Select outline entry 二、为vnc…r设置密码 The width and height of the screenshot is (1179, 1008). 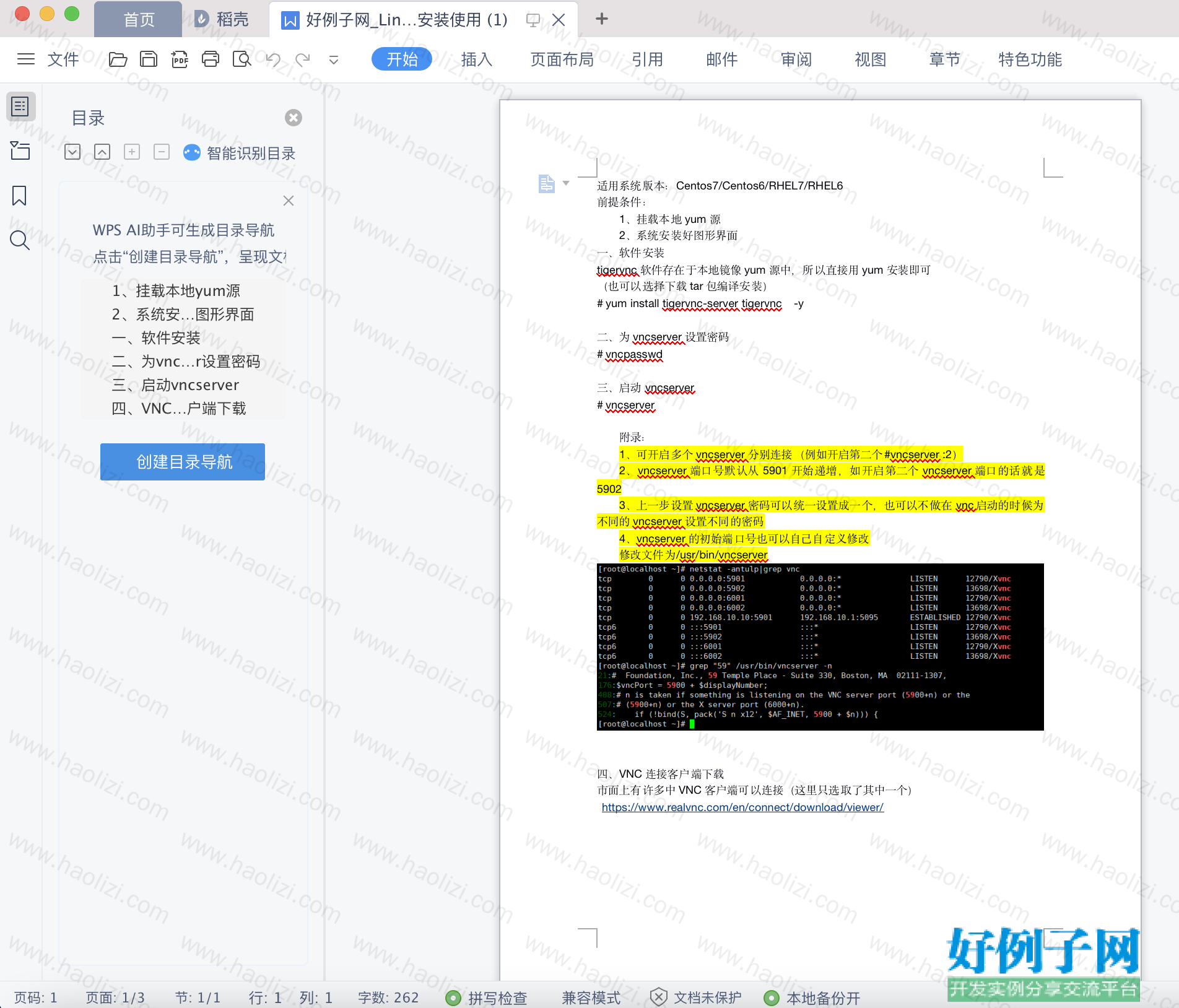[x=186, y=362]
